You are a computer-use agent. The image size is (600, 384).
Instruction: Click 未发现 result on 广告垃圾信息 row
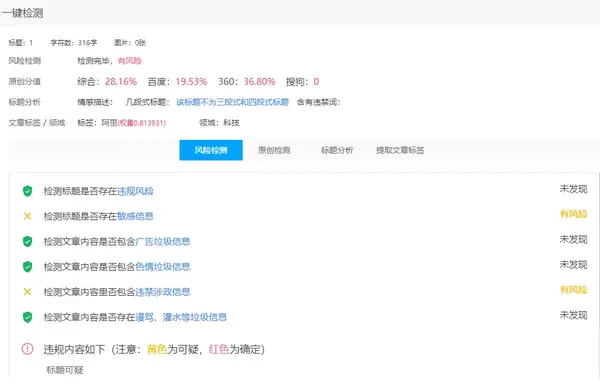(573, 239)
